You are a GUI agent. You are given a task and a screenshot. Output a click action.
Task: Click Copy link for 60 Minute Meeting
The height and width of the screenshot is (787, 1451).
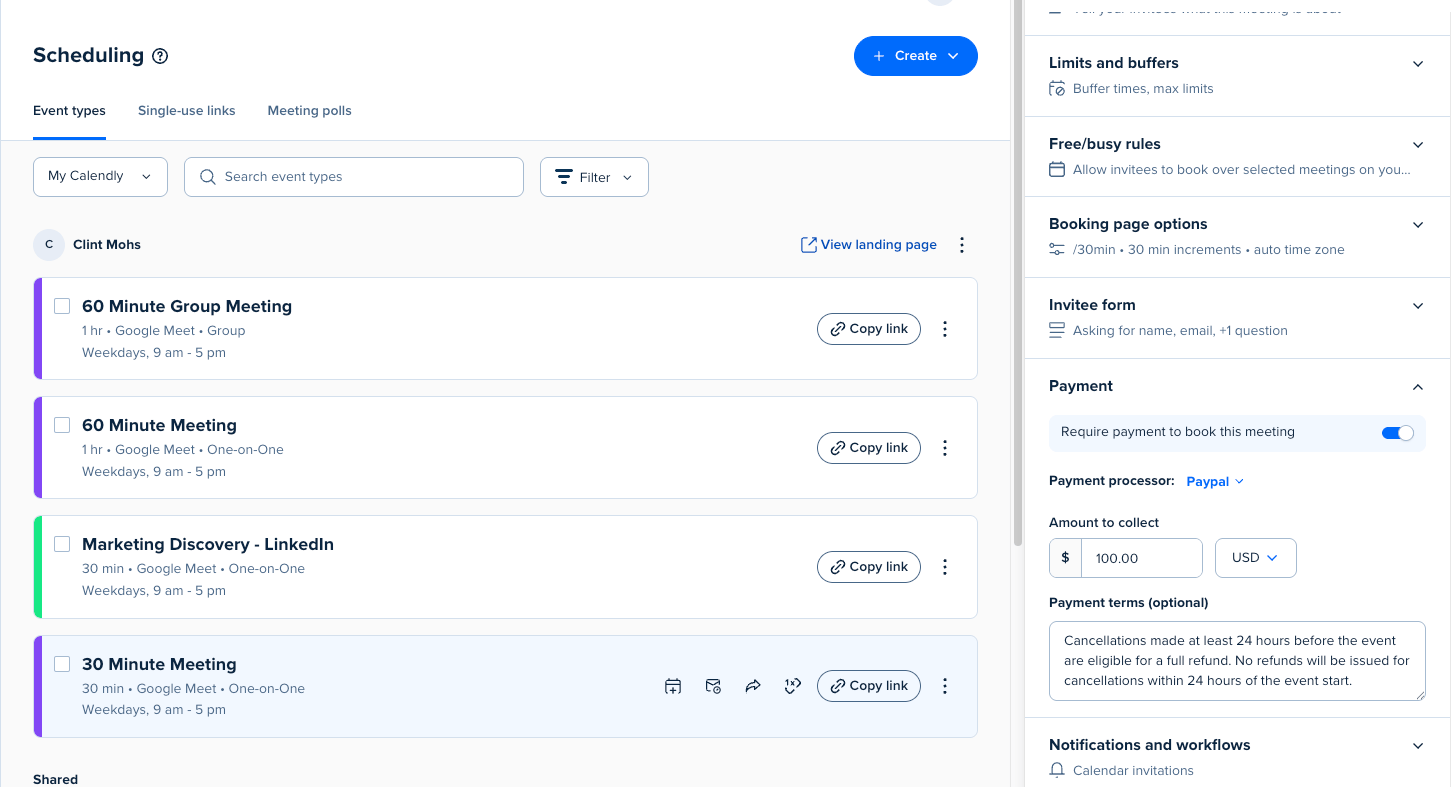(868, 448)
